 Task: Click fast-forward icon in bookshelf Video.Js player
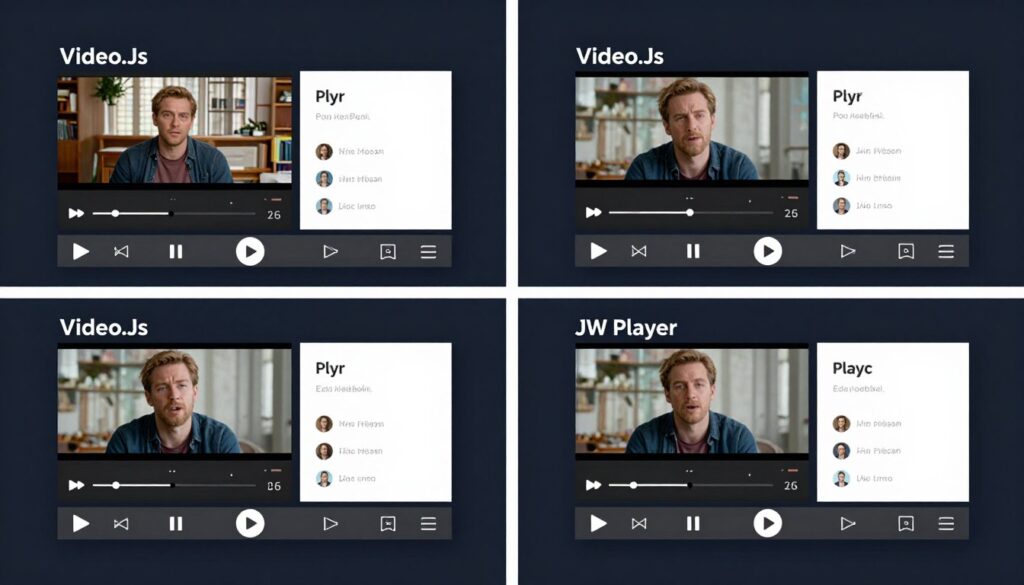76,213
